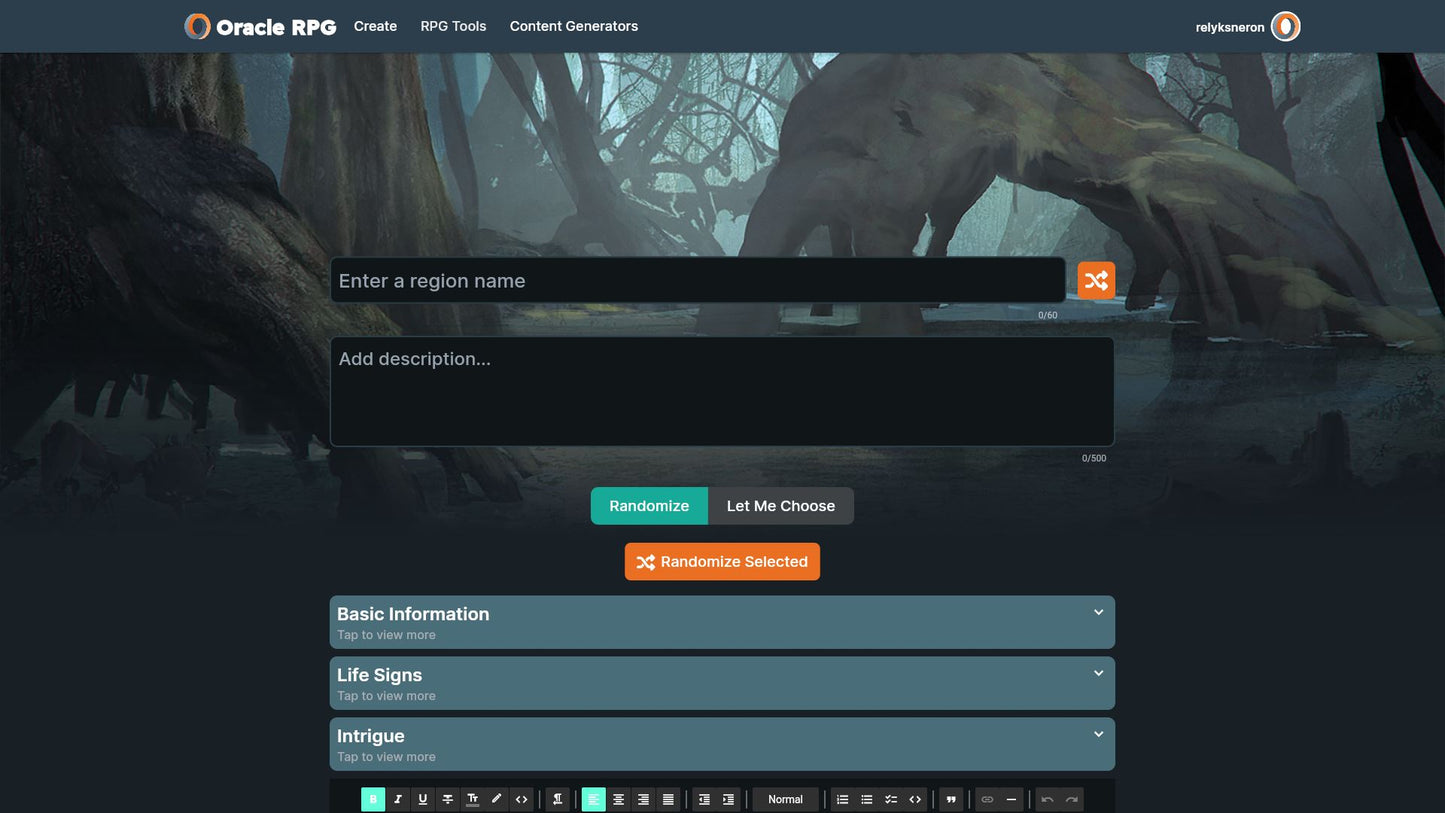The height and width of the screenshot is (813, 1445).
Task: Insert a block quote in editor
Action: tap(951, 799)
